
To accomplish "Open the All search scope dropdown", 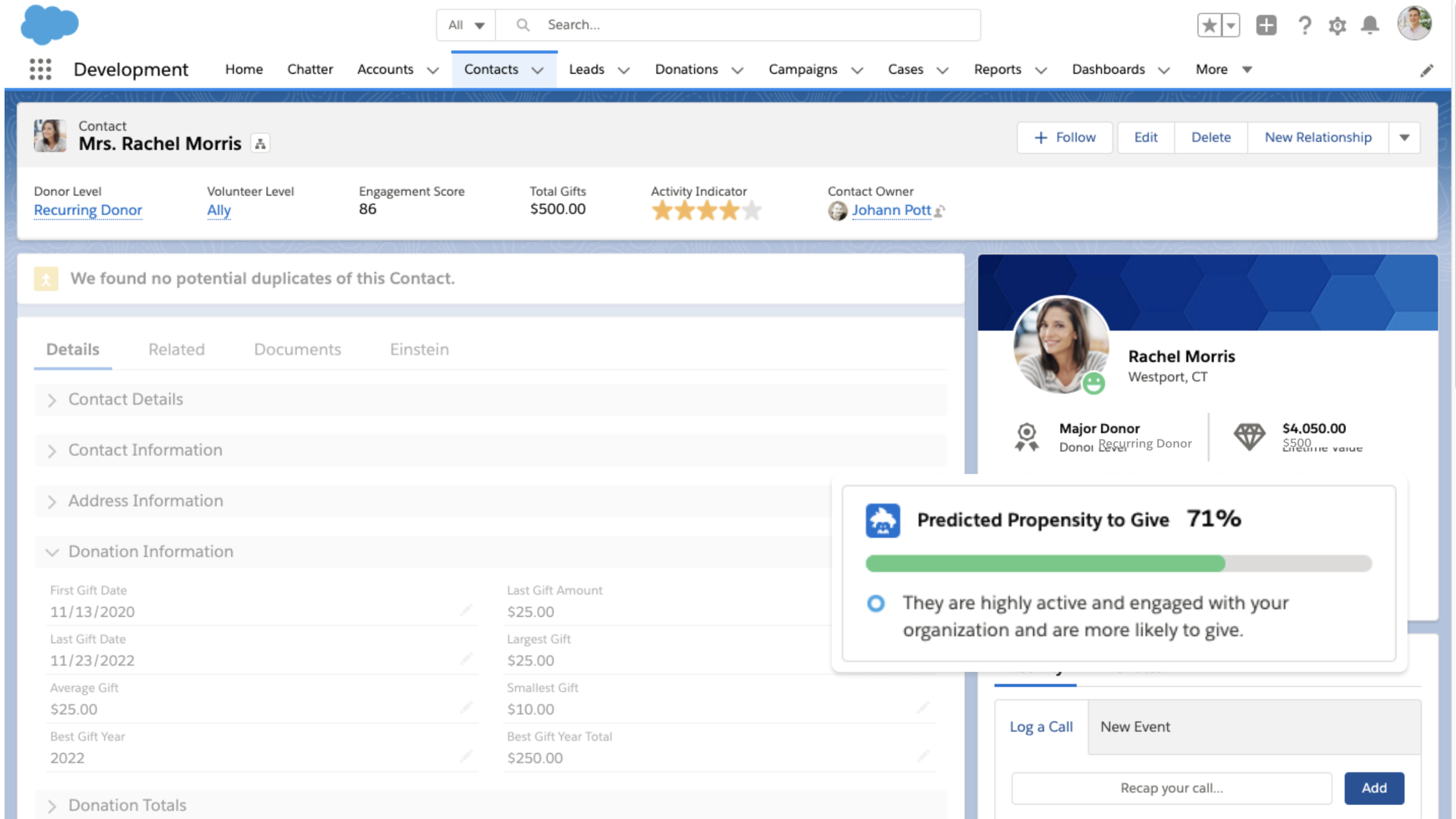I will click(x=466, y=25).
